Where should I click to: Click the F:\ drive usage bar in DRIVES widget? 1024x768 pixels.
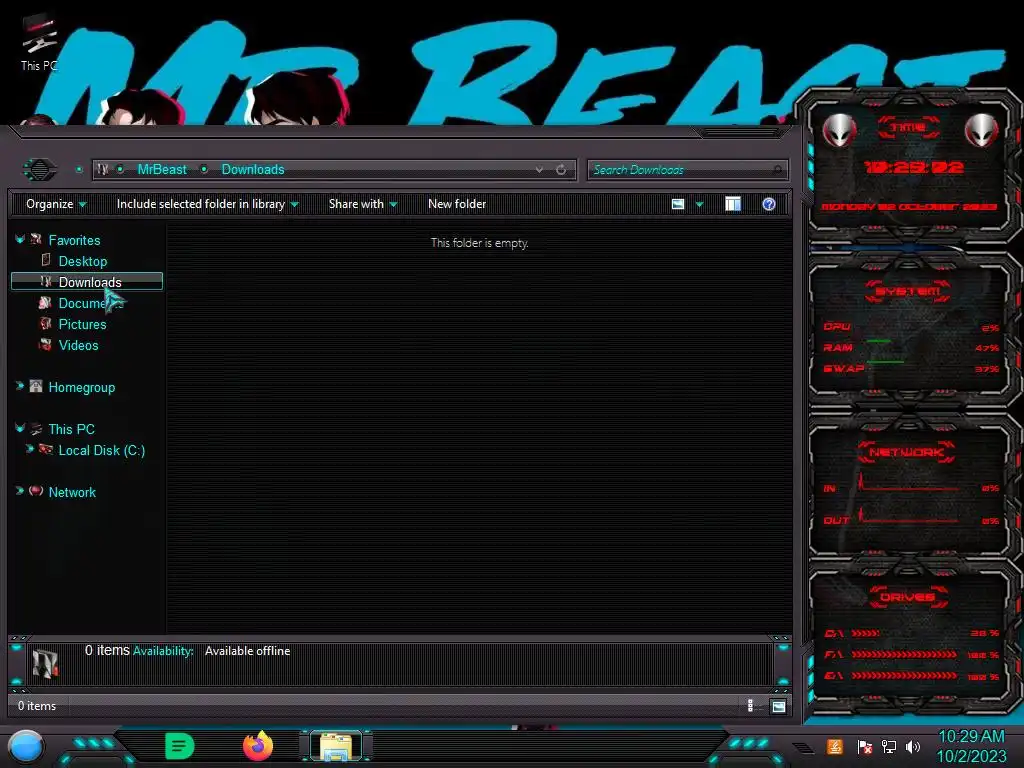(x=904, y=654)
